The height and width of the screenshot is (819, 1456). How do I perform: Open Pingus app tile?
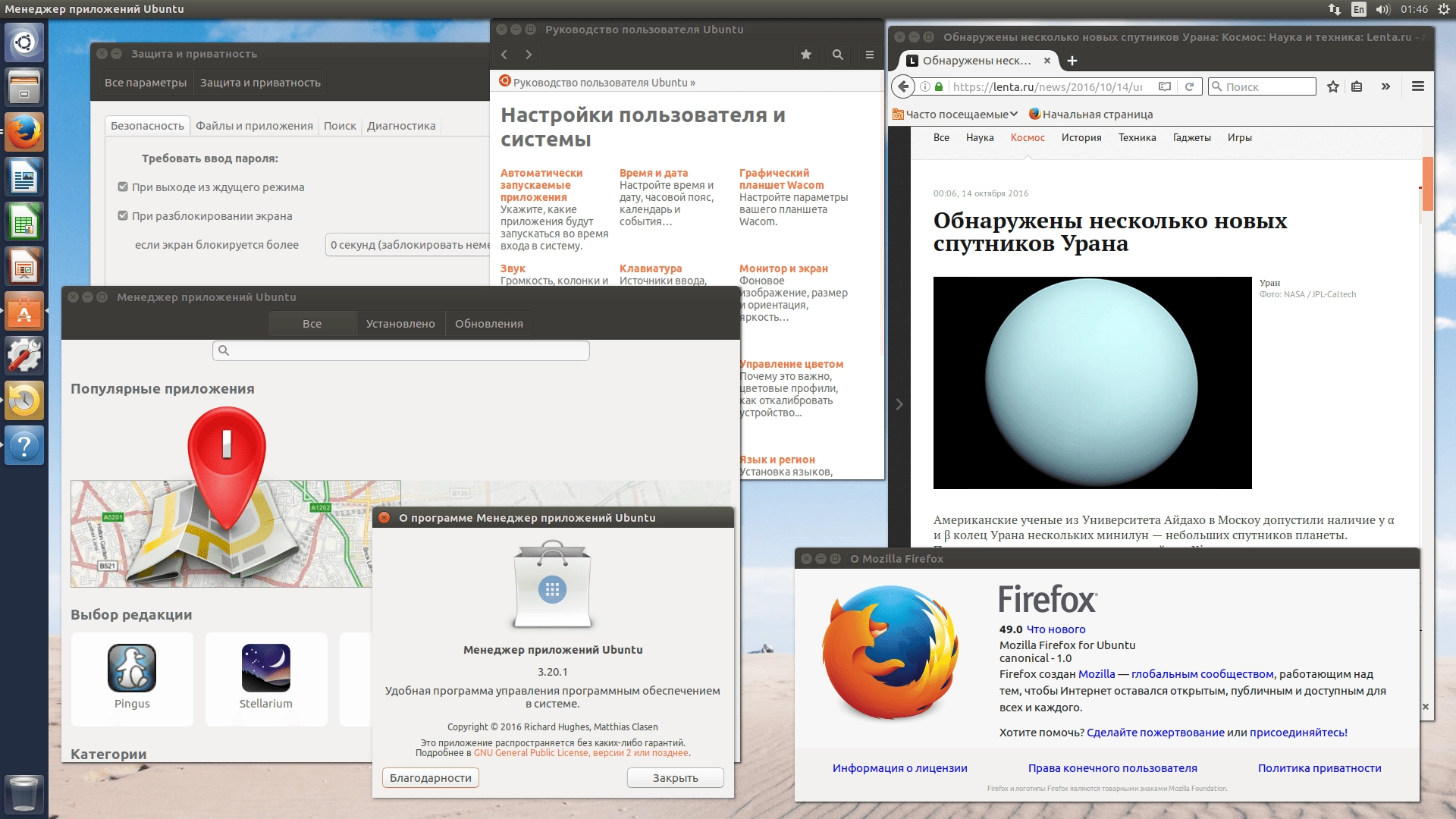132,679
